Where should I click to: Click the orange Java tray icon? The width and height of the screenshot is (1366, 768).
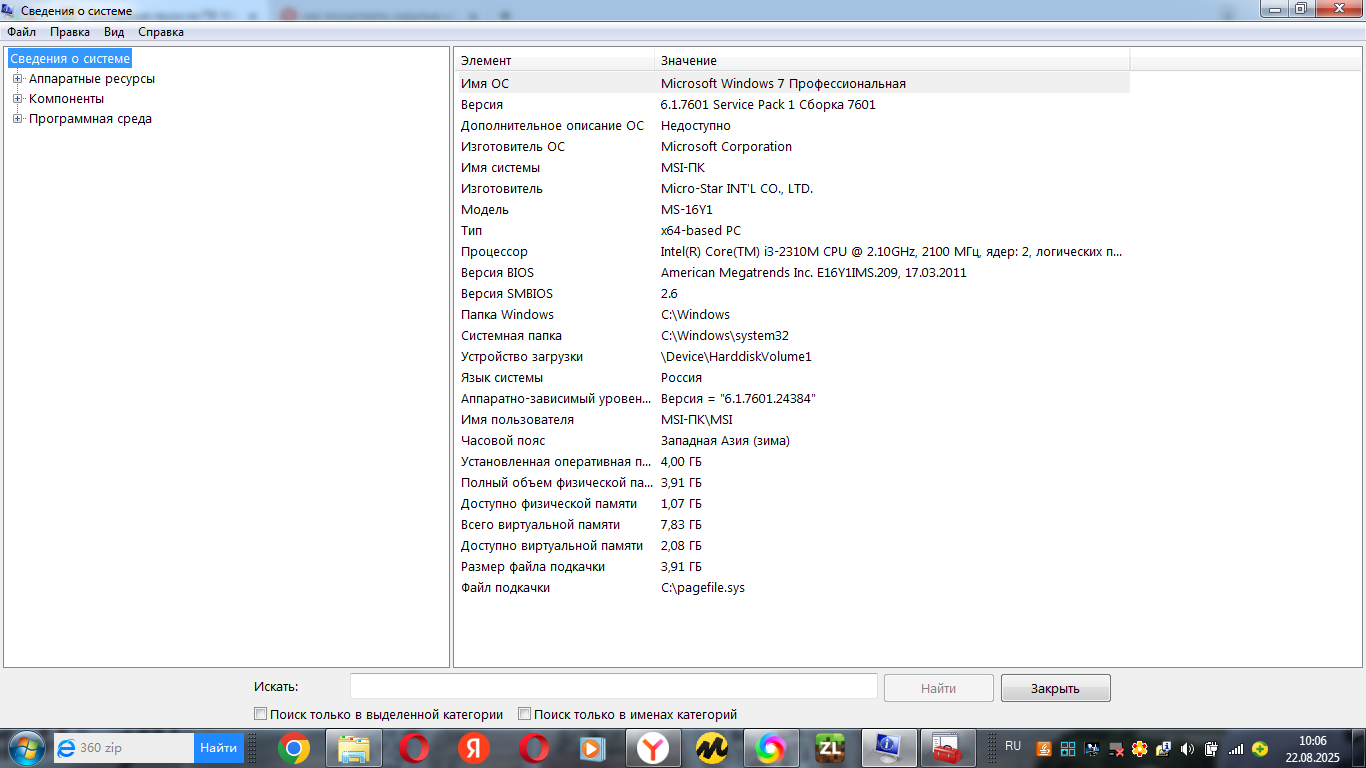pos(1044,748)
